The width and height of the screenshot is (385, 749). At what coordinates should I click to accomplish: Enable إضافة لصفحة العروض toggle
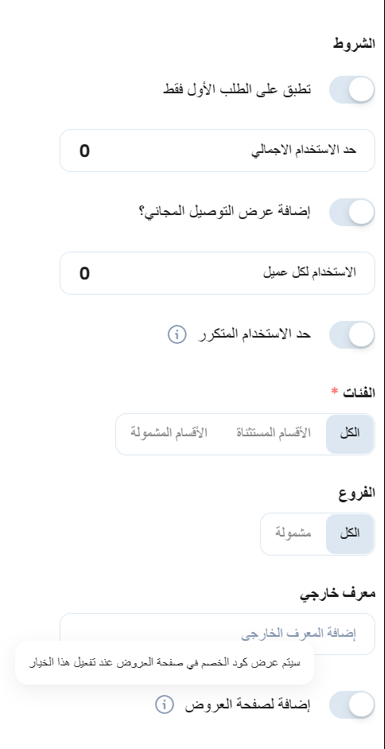(x=352, y=705)
